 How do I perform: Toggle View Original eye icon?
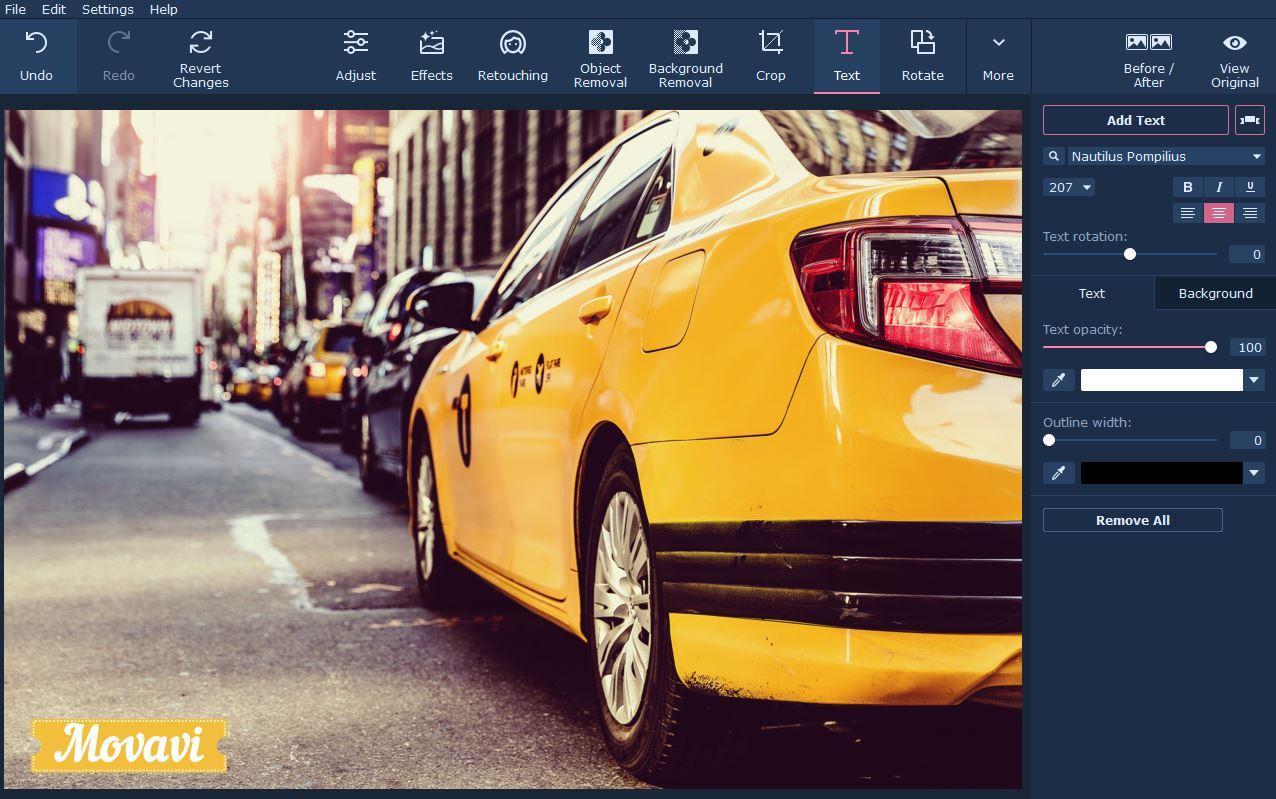click(x=1234, y=43)
